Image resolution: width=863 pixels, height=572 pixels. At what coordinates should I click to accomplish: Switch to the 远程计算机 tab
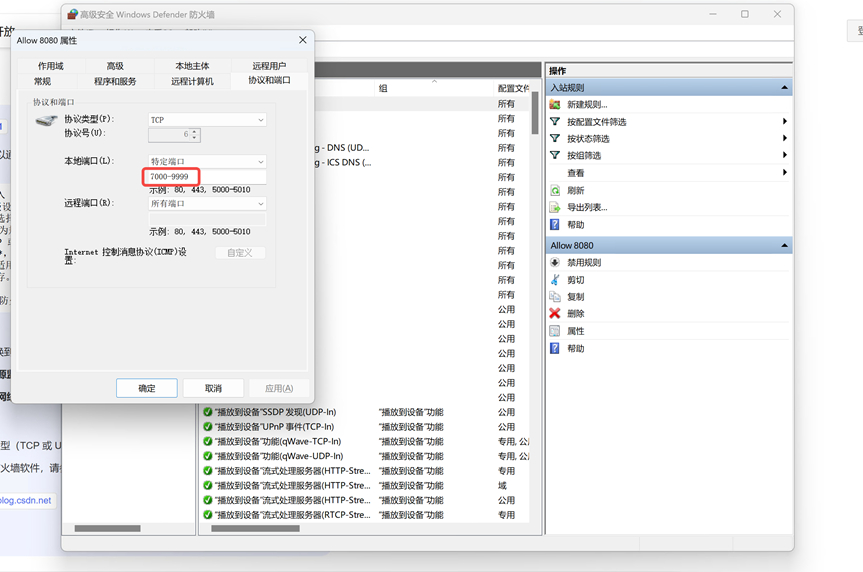click(x=192, y=81)
